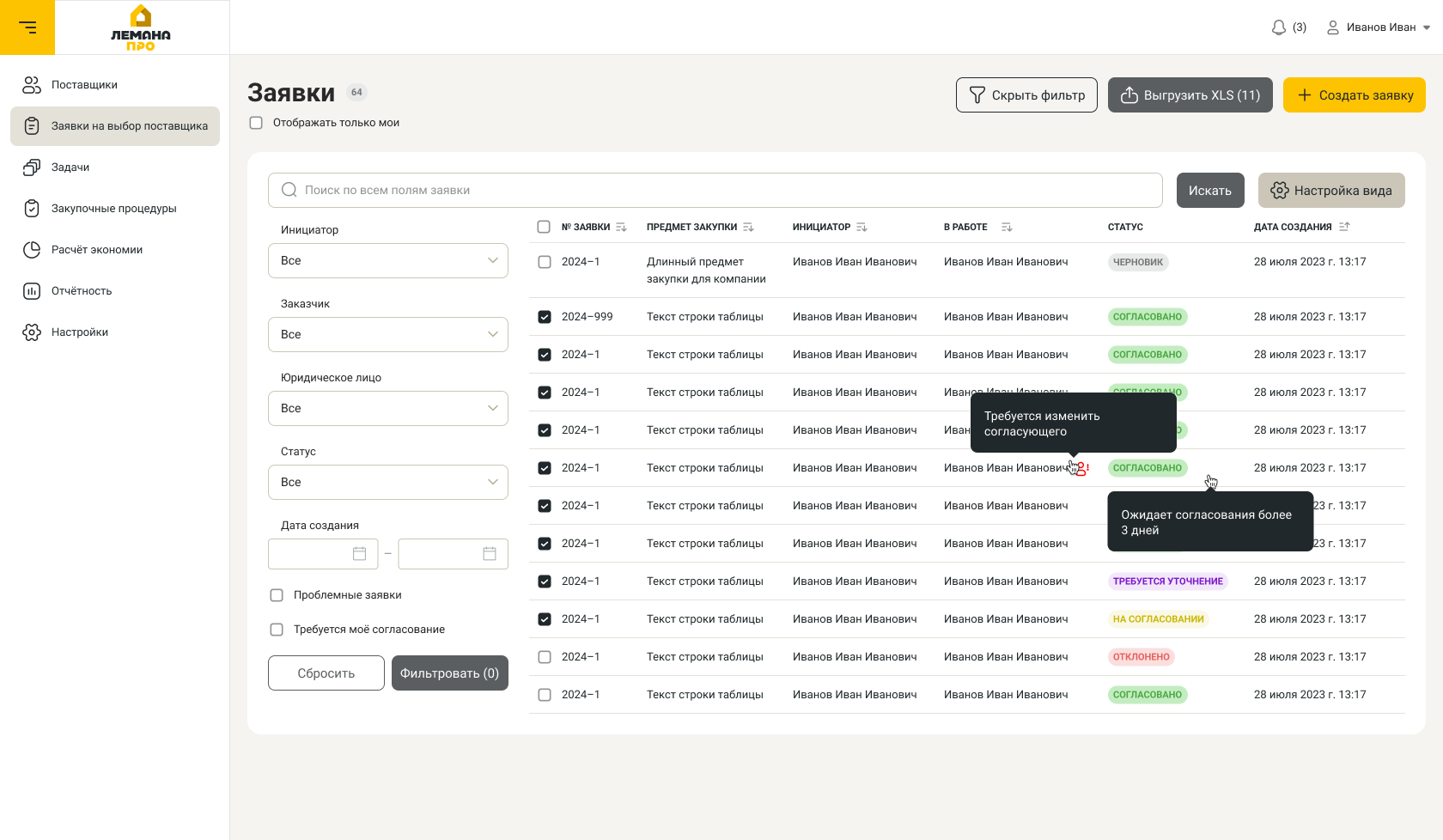Open start date calendar icon
This screenshot has width=1443, height=840.
pos(360,554)
